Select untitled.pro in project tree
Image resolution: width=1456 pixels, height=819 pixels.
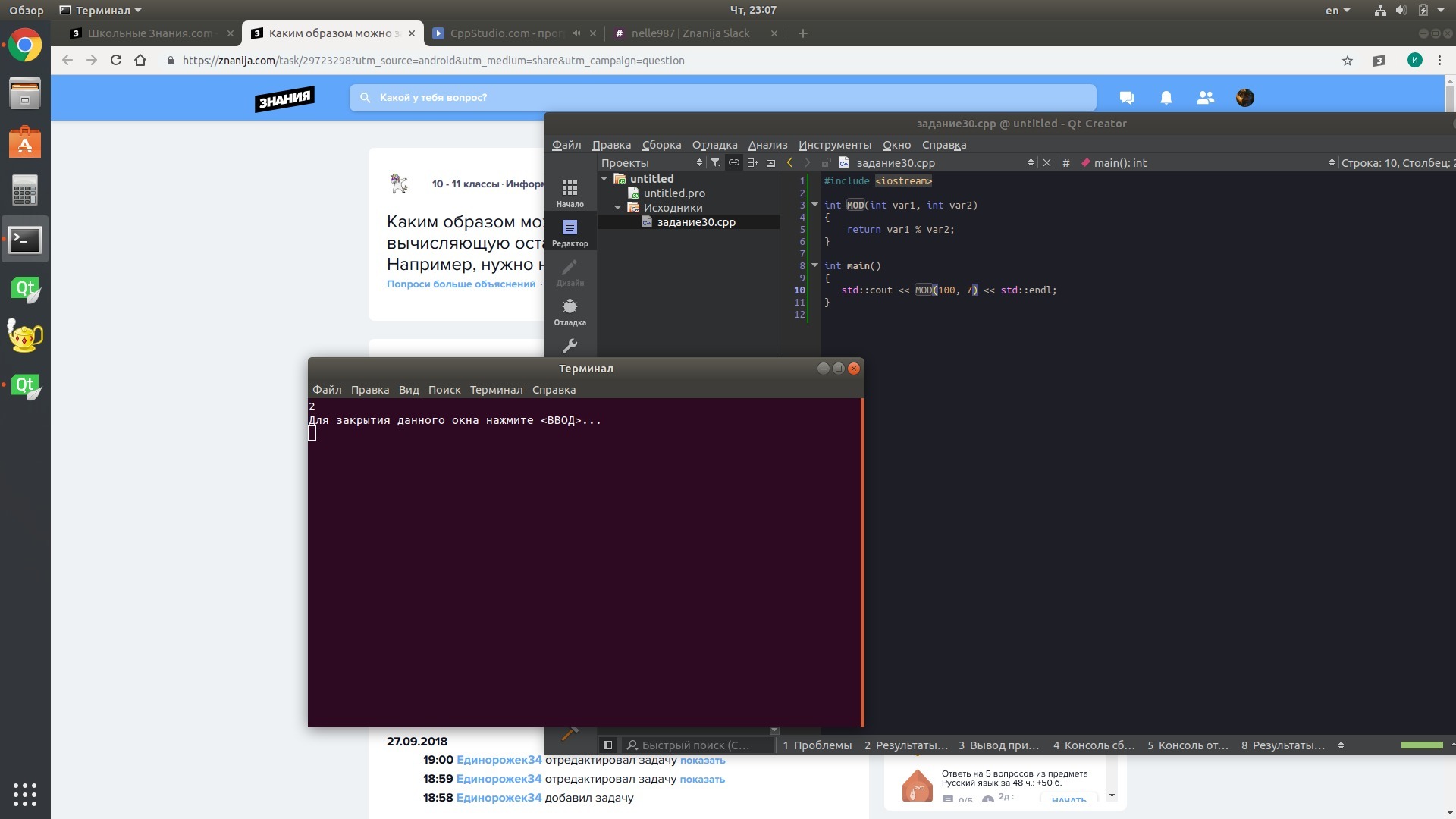[674, 193]
